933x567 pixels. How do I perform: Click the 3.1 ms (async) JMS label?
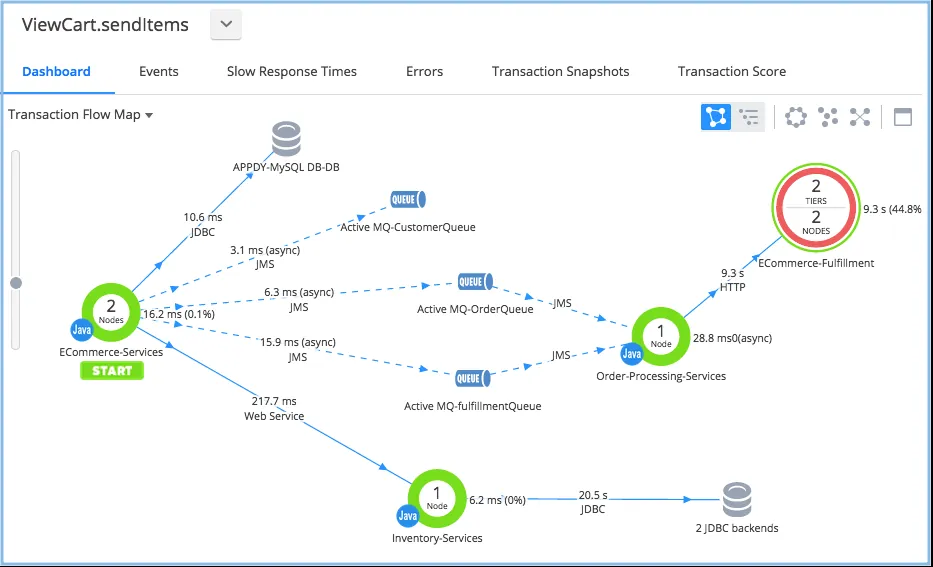click(265, 257)
